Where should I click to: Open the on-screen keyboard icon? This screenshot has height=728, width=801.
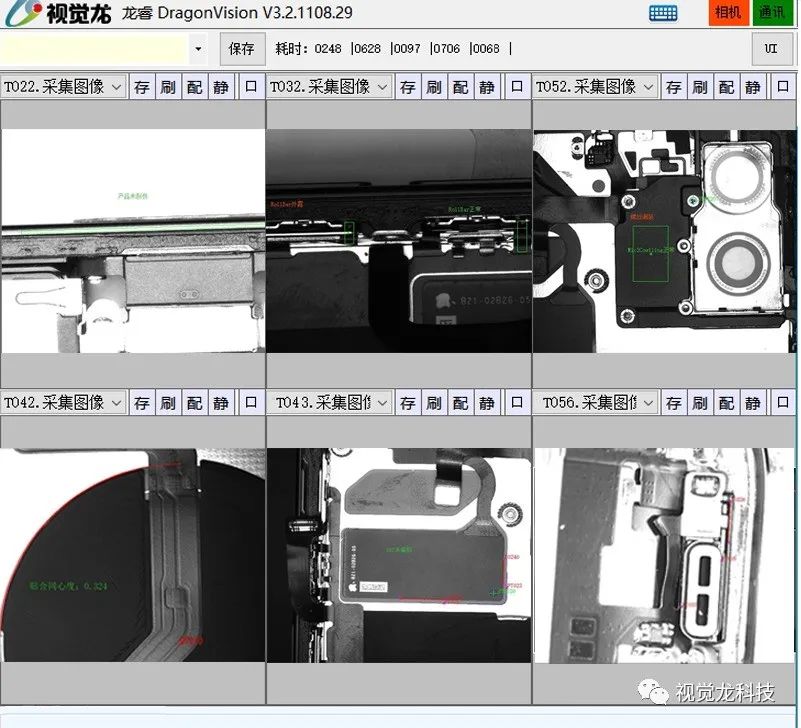(663, 12)
